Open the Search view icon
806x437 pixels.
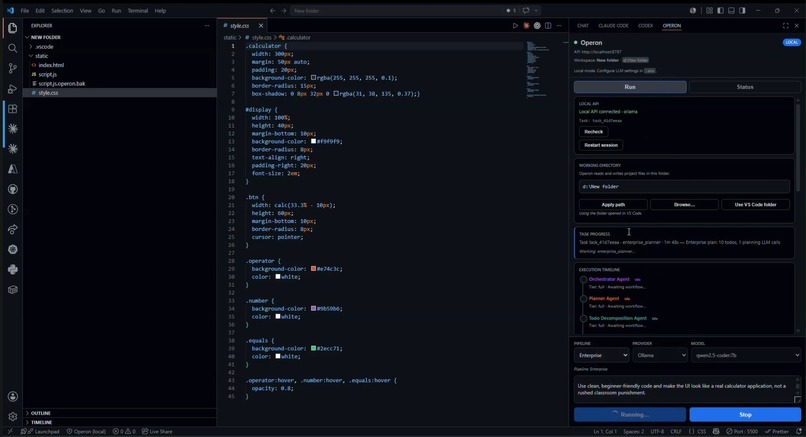click(13, 48)
